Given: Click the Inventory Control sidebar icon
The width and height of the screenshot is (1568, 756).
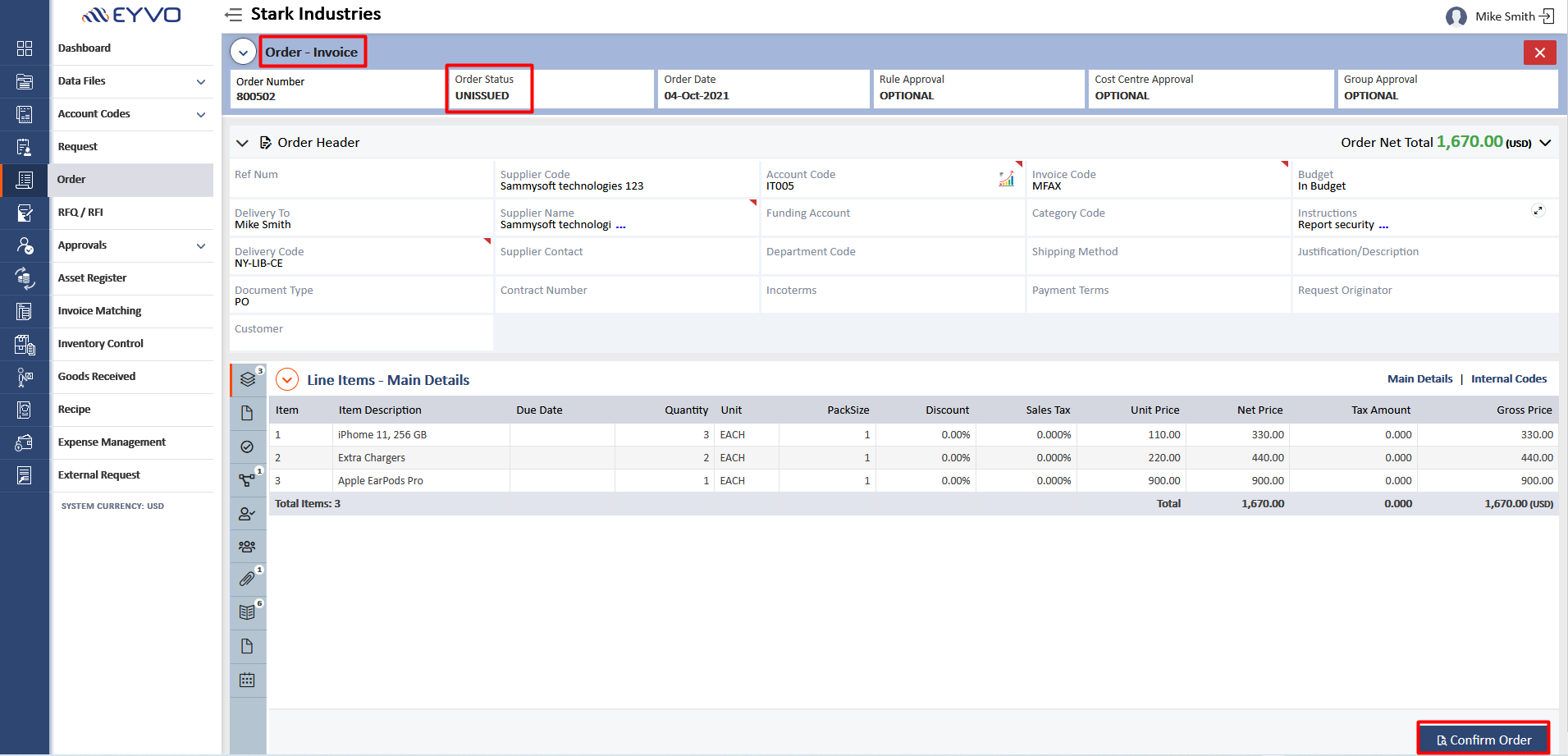Looking at the screenshot, I should [x=25, y=344].
